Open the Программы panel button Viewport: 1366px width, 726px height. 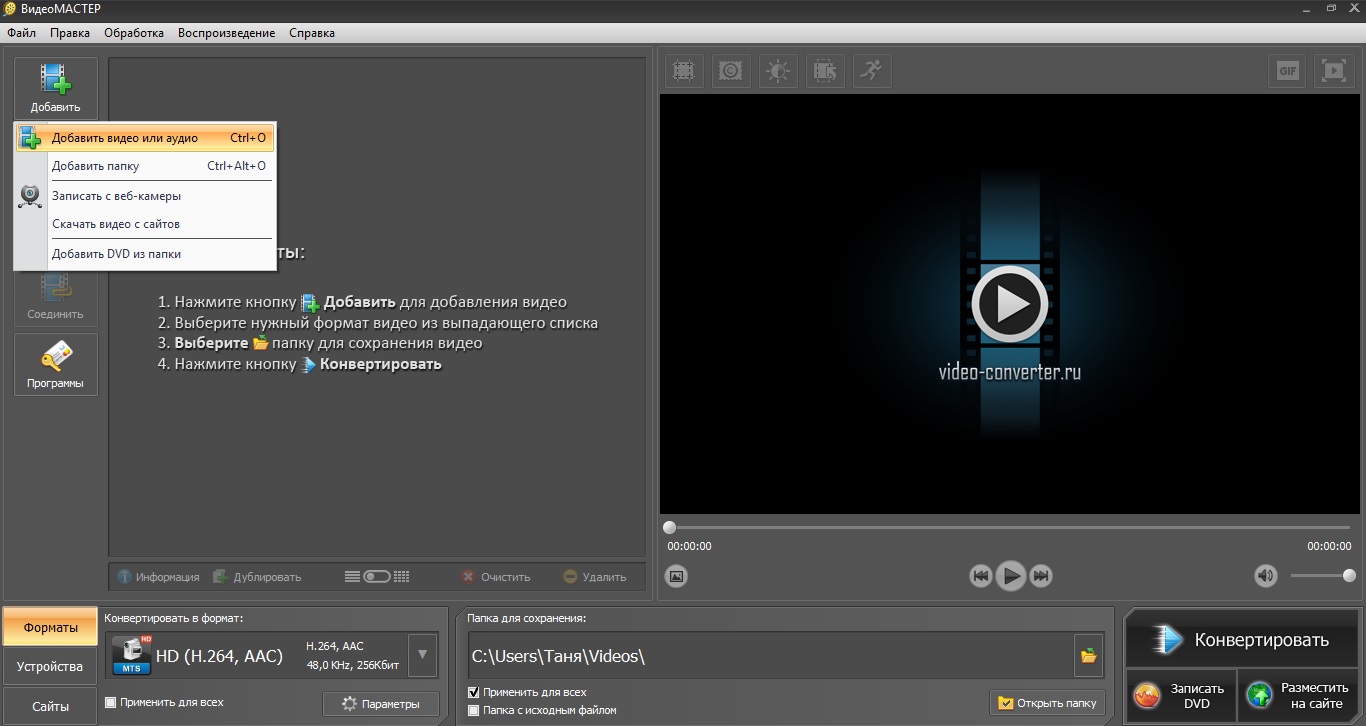click(56, 364)
